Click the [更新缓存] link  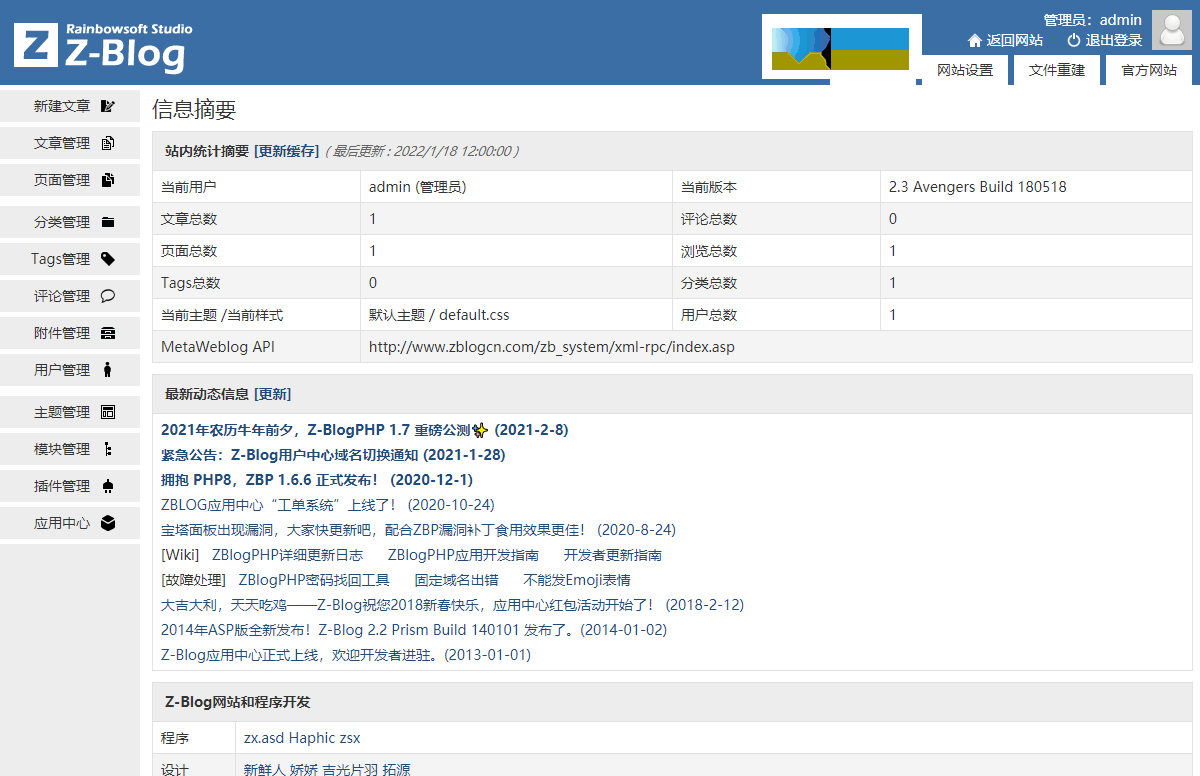tap(286, 151)
